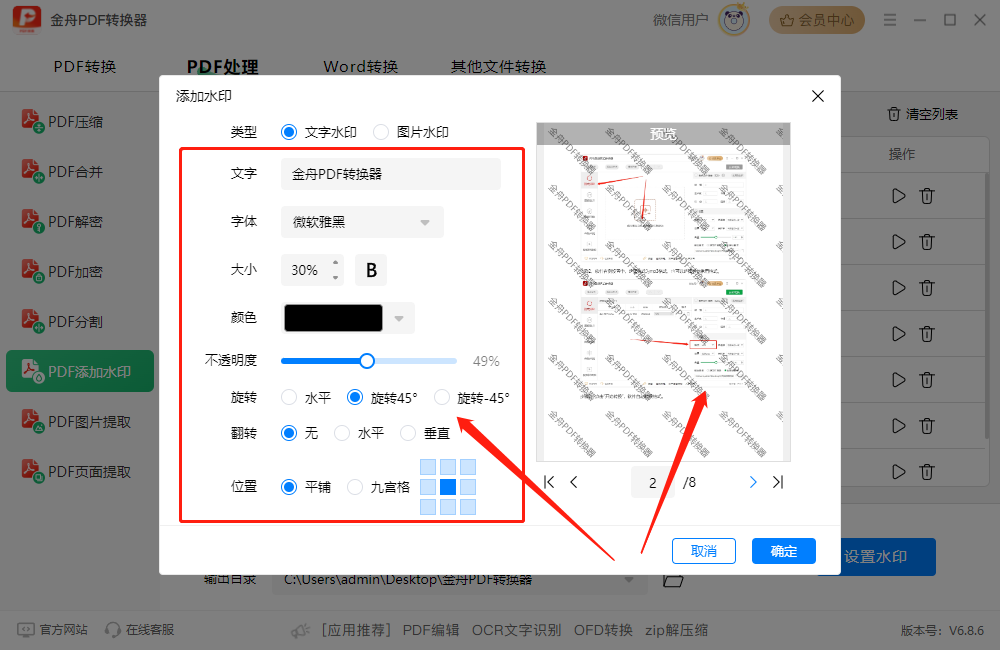Select bottom-right cell in nine-grid
This screenshot has width=1000, height=650.
coord(468,507)
